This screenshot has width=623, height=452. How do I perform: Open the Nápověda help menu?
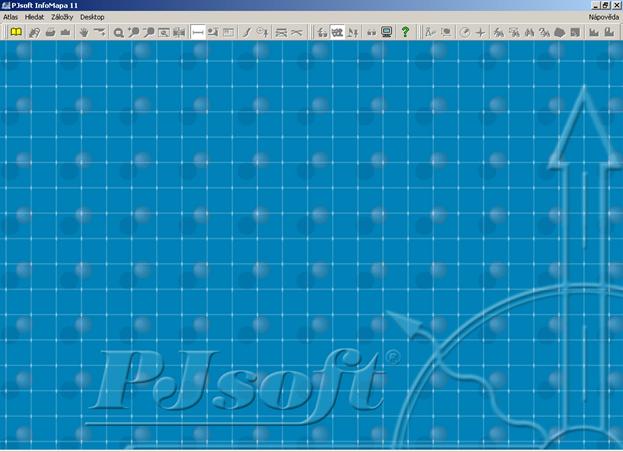tap(604, 17)
